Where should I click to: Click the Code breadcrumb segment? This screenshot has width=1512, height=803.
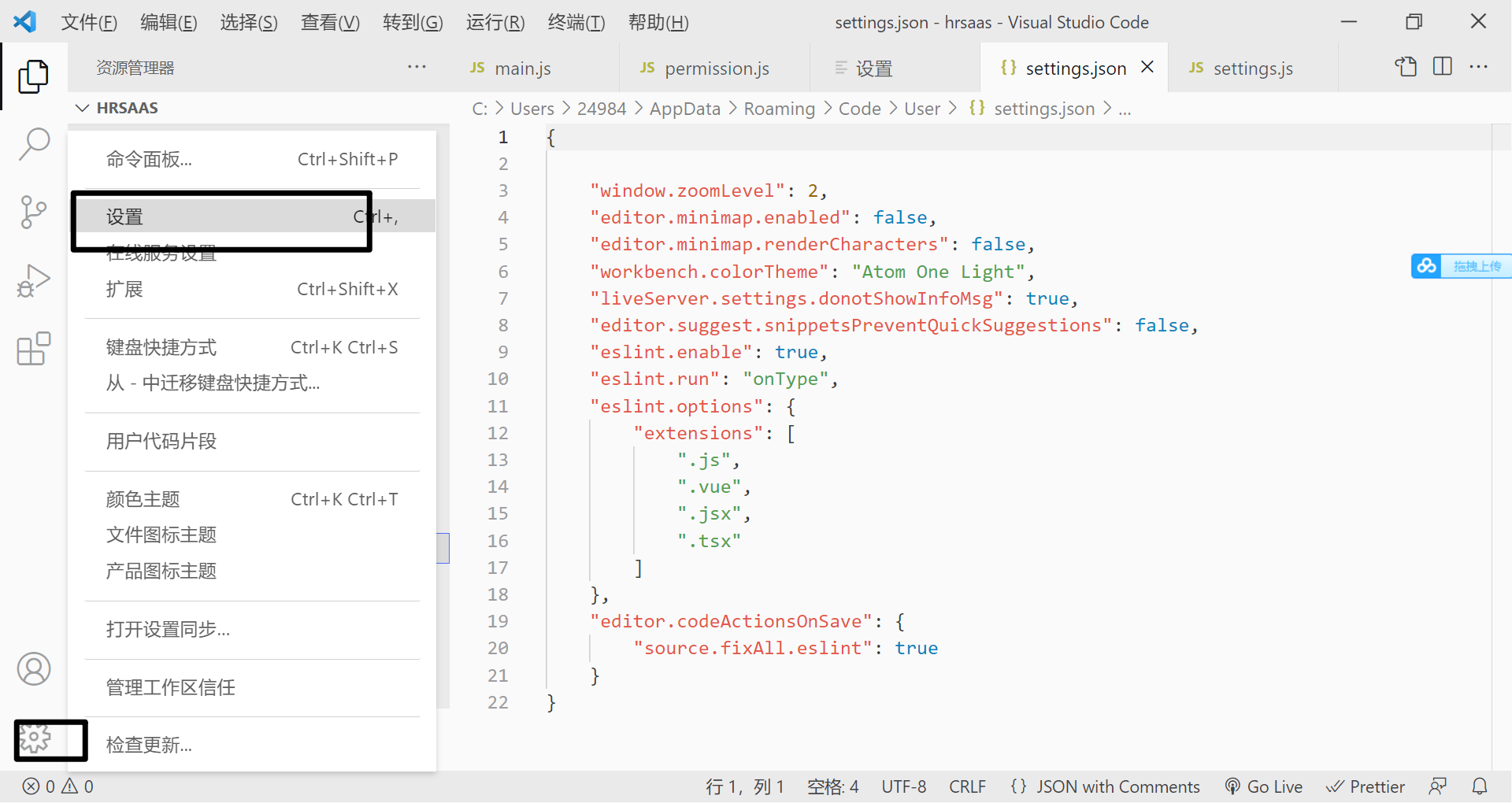(x=860, y=109)
